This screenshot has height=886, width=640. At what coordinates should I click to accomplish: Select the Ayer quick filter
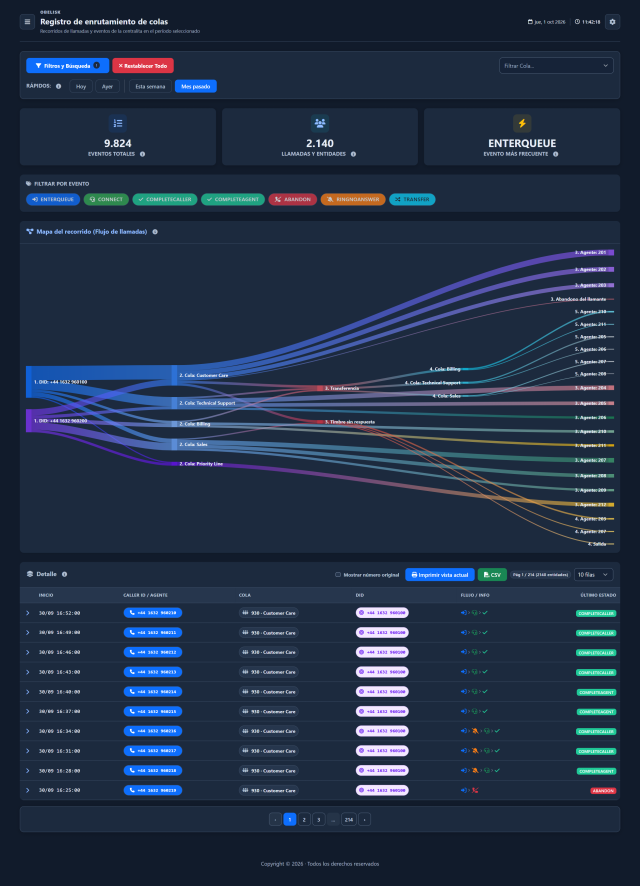[107, 86]
